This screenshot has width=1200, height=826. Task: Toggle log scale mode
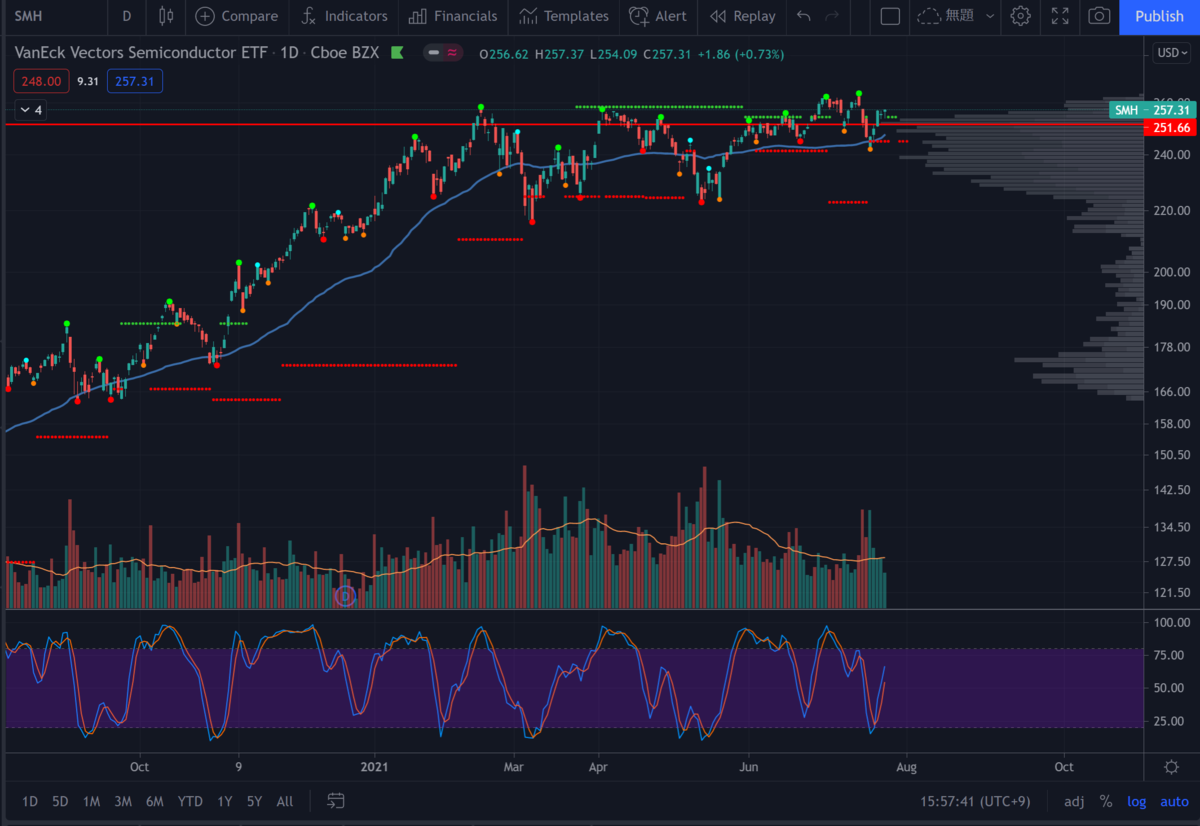click(1137, 801)
